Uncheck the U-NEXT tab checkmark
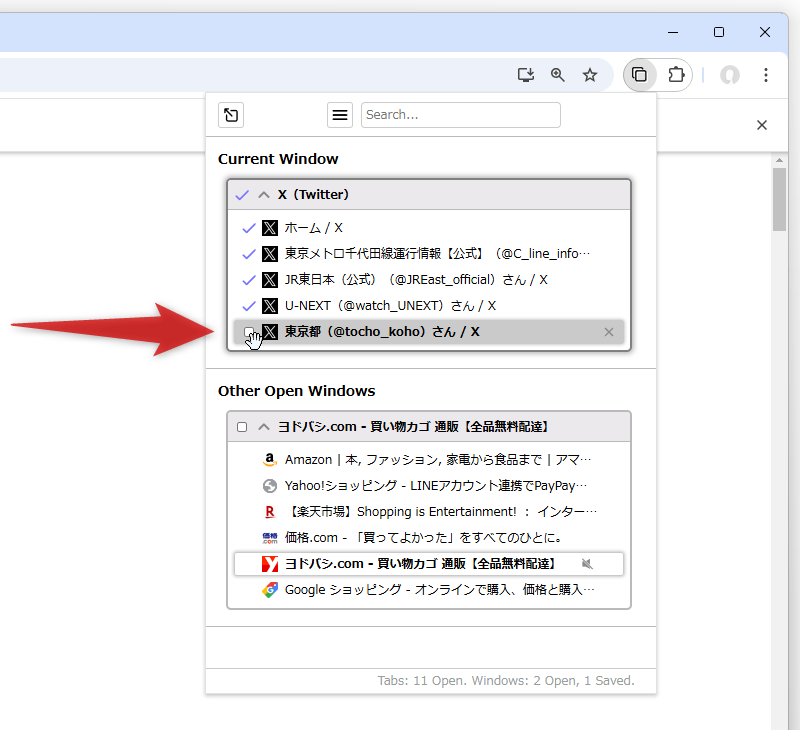Screen dimensions: 800x730 pyautogui.click(x=248, y=306)
